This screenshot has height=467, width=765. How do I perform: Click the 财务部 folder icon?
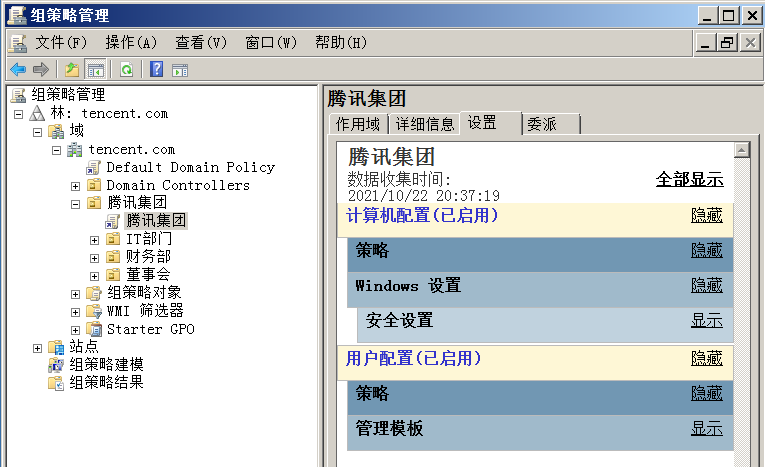[113, 257]
